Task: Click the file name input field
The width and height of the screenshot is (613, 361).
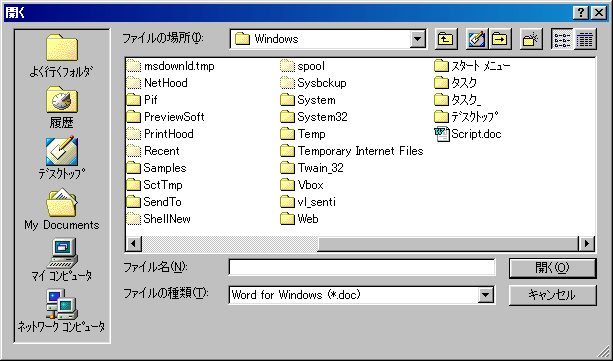Action: pyautogui.click(x=362, y=268)
